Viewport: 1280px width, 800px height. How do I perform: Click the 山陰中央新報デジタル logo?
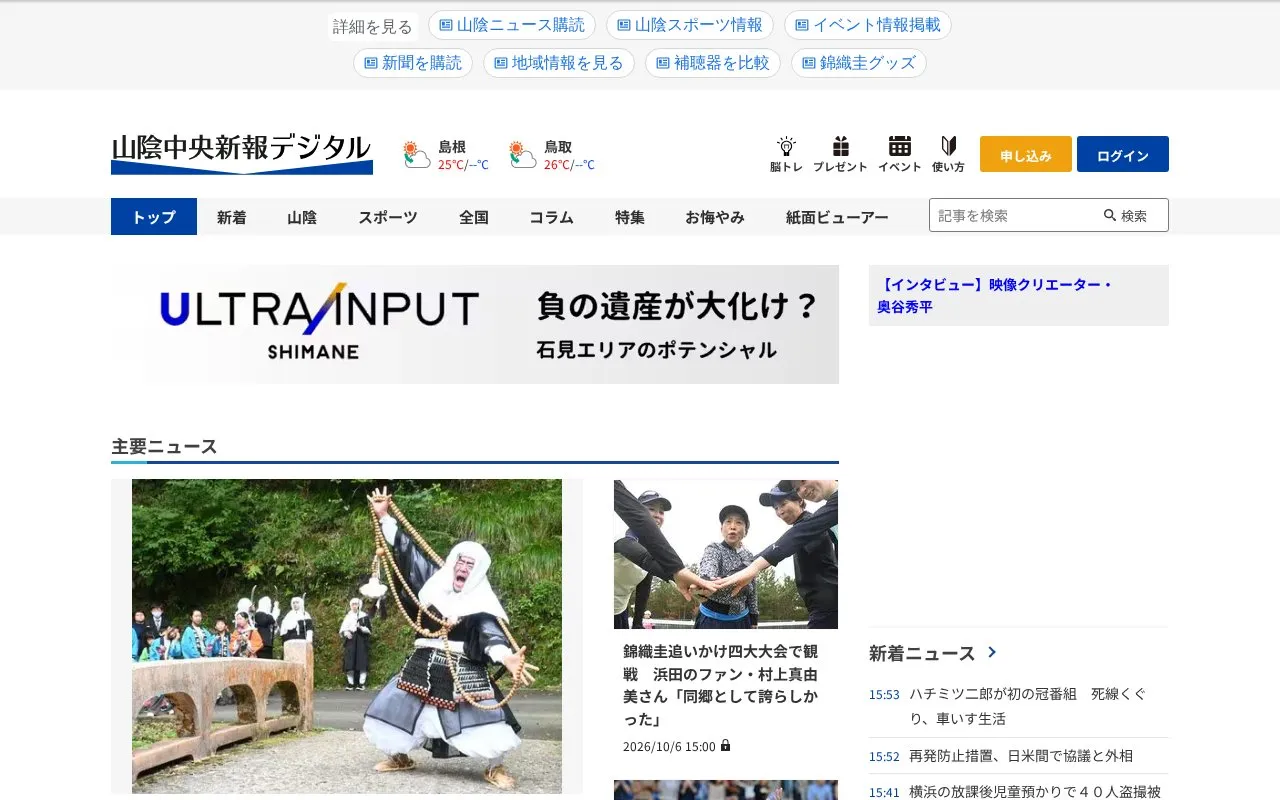tap(242, 154)
